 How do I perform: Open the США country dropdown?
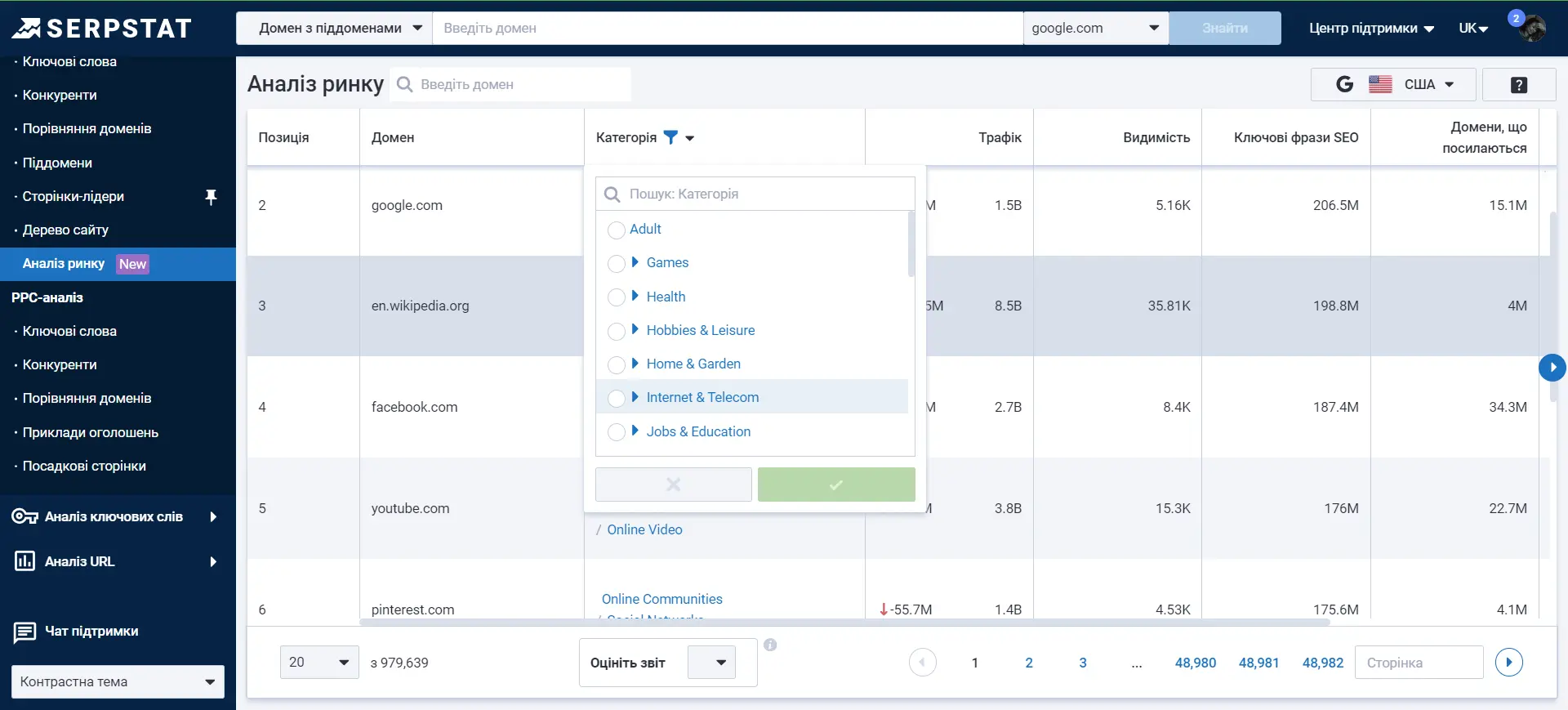point(1393,84)
